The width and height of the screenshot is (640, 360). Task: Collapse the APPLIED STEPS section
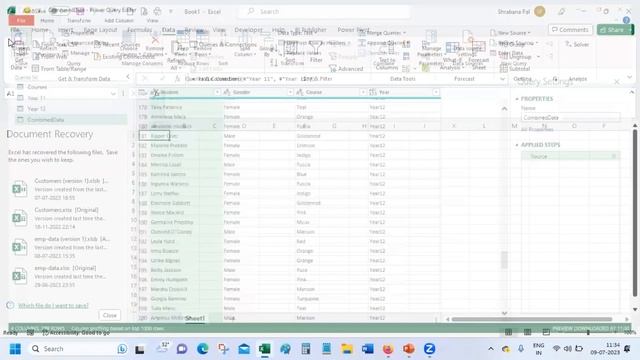(517, 145)
